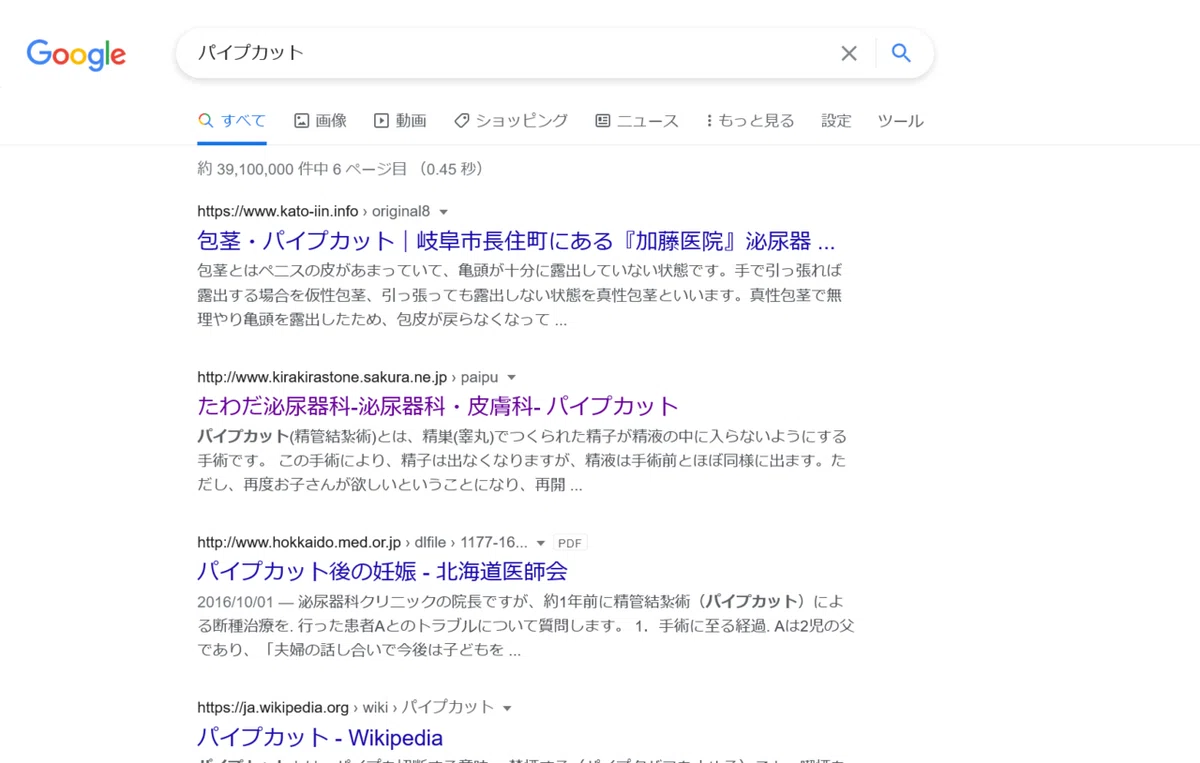Open パイプカット - Wikipedia result
1200x763 pixels.
(x=320, y=737)
